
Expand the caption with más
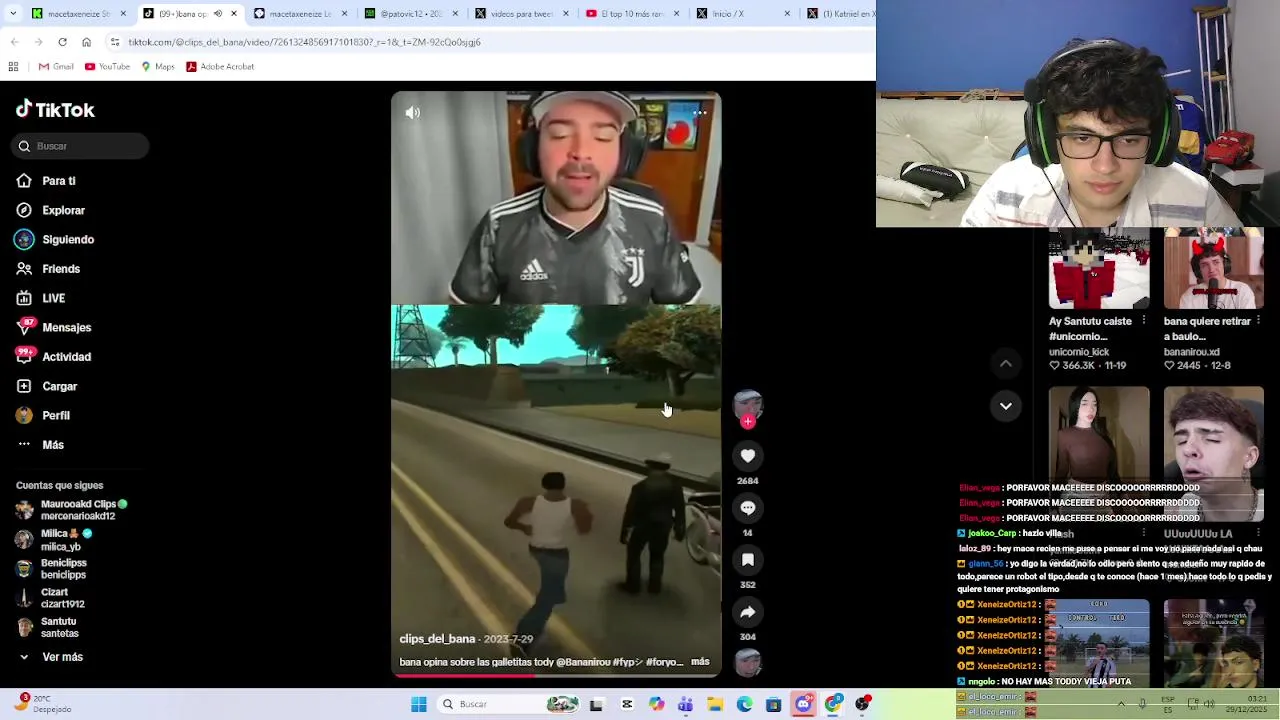700,662
